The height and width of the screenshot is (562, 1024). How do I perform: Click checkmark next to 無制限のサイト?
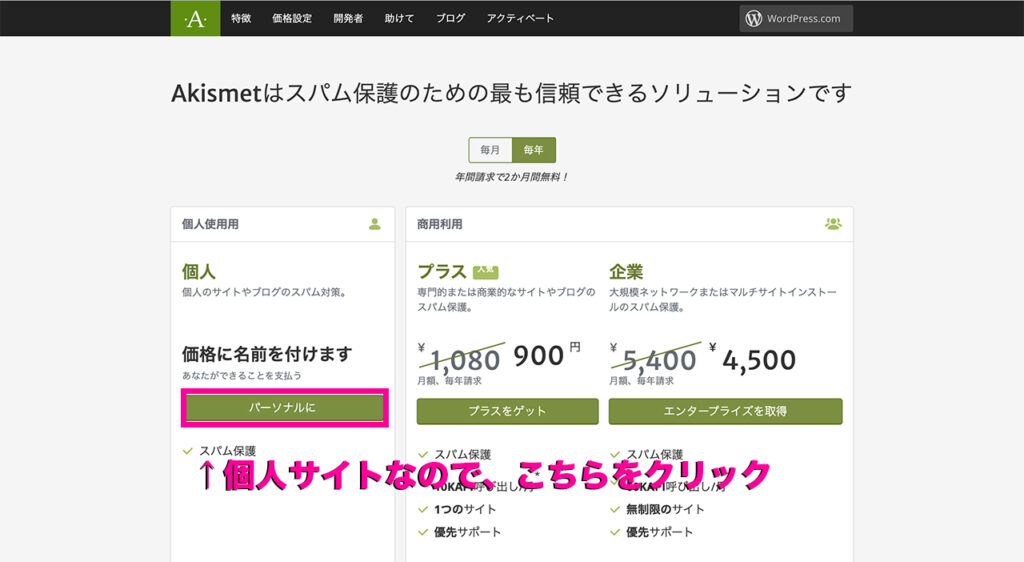[x=615, y=510]
